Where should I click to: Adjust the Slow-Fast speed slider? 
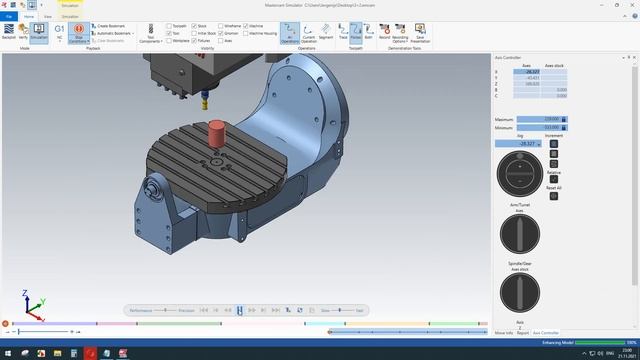click(340, 310)
